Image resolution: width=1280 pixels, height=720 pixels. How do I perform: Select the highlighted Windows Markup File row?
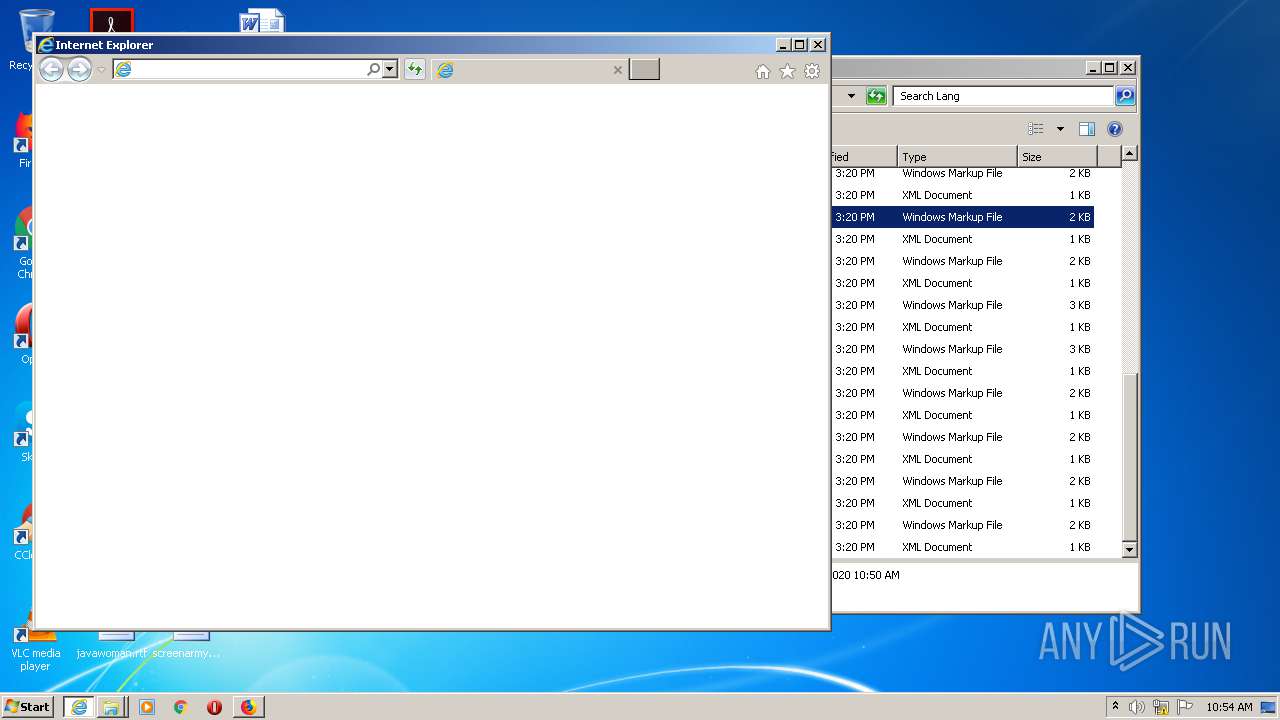[963, 217]
